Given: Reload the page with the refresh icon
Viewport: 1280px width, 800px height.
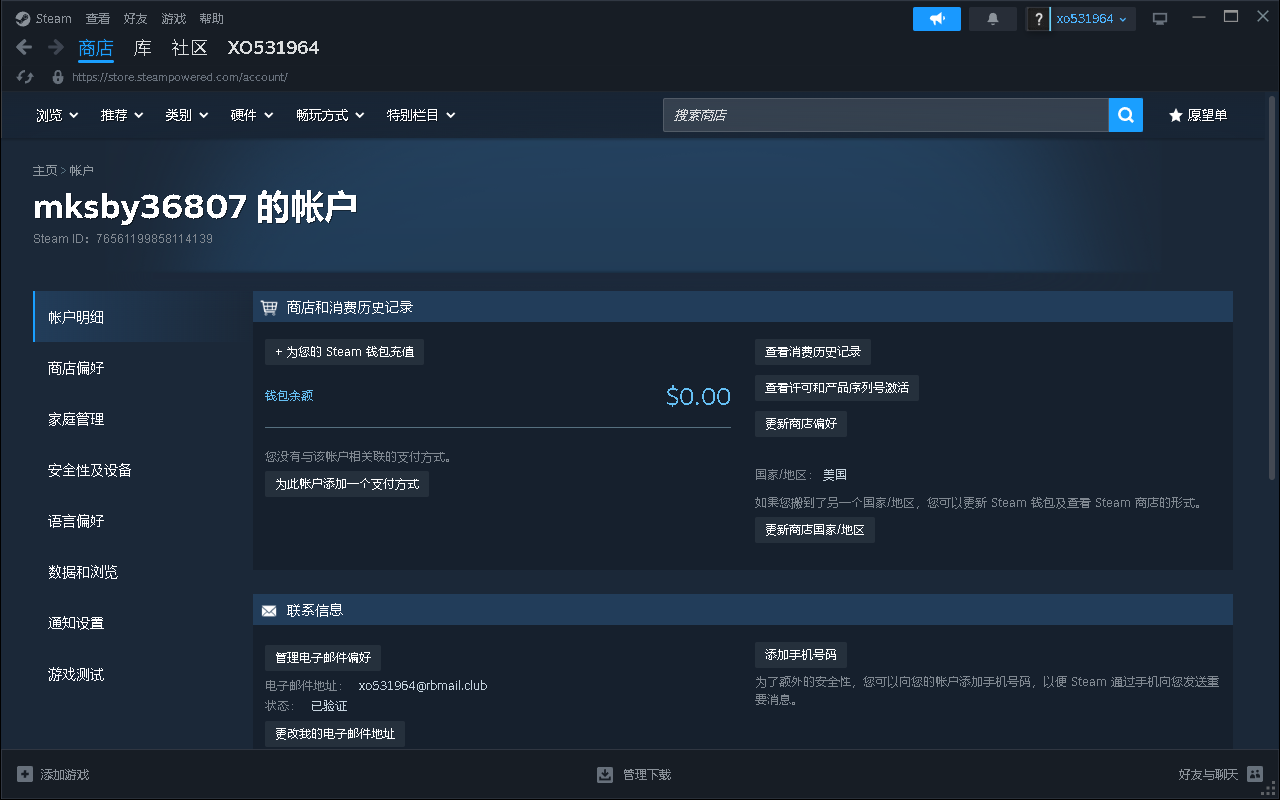Looking at the screenshot, I should point(23,76).
